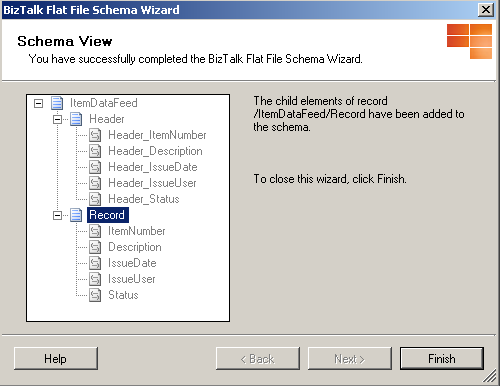Click the IssueUser field element icon
This screenshot has height=386, width=500.
95,279
